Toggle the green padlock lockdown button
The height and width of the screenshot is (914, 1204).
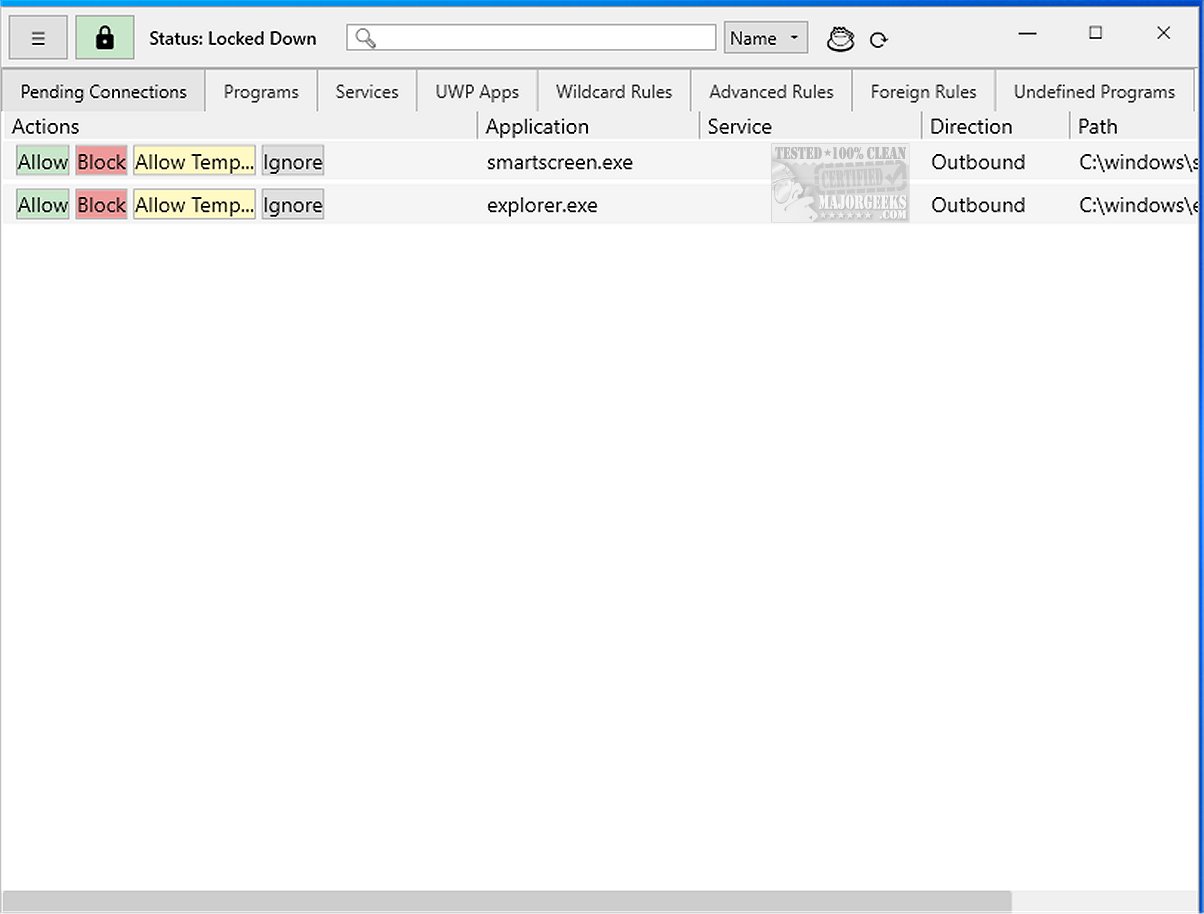[105, 38]
